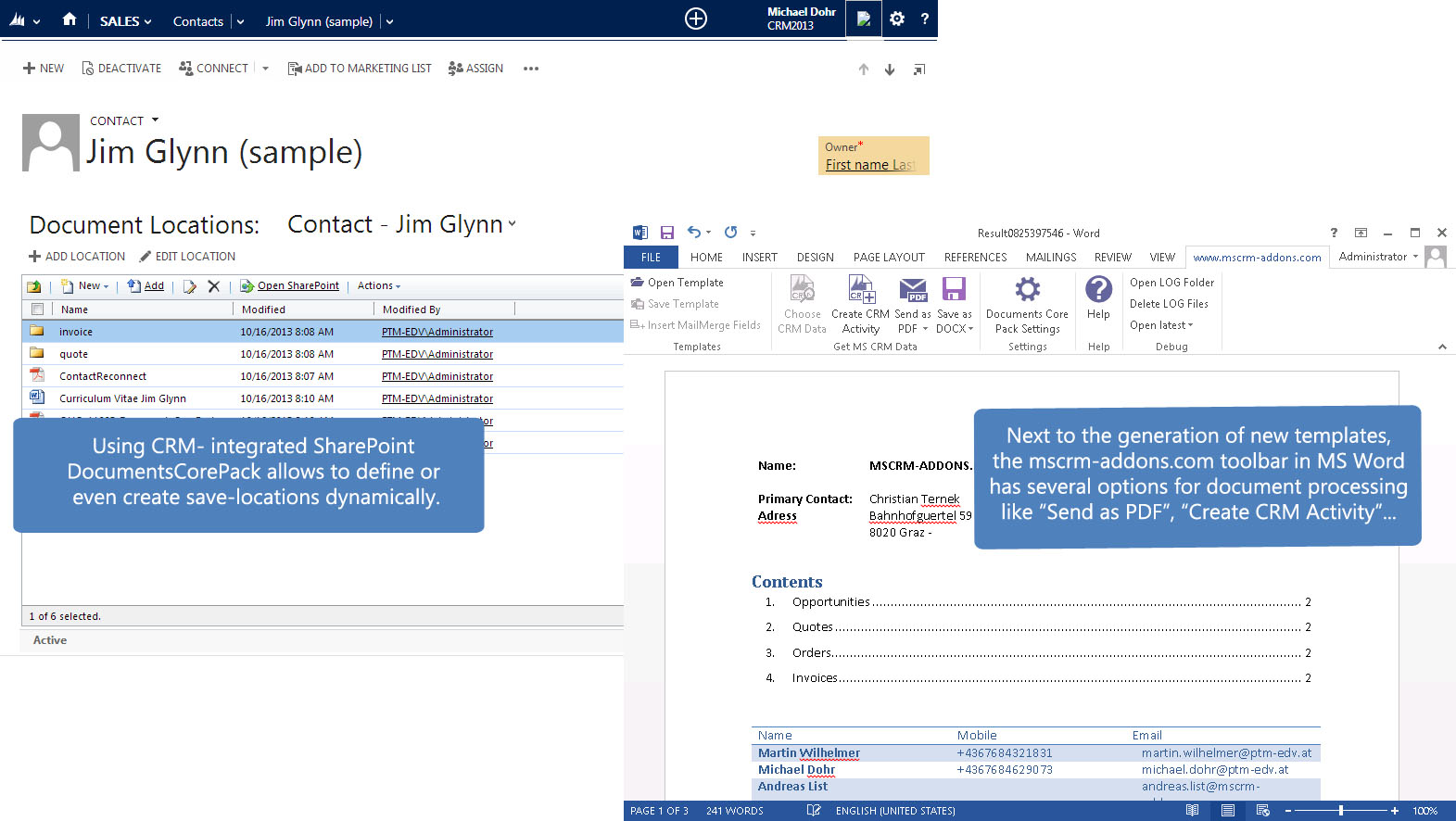Open the Open latest dropdown

pos(1161,325)
